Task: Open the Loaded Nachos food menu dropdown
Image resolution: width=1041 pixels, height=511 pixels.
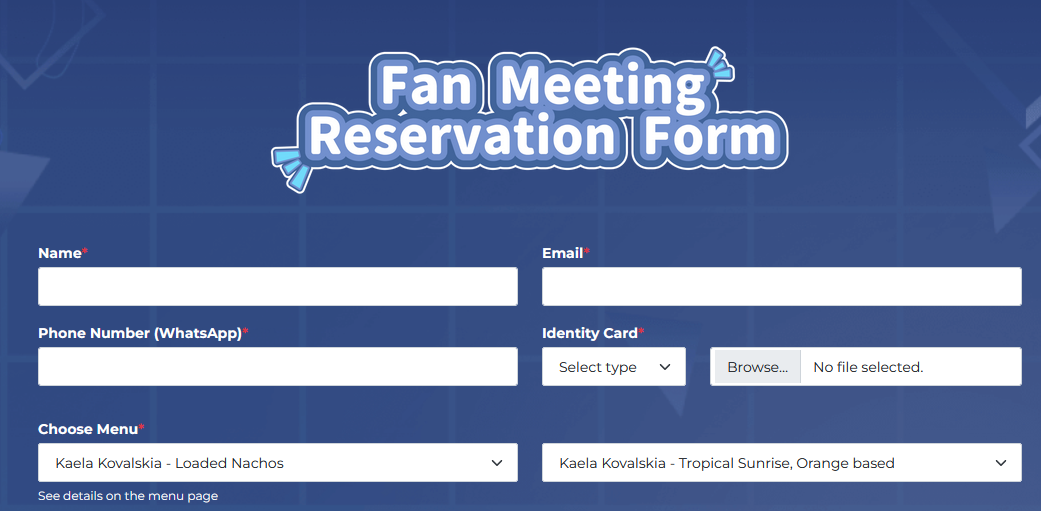Action: click(277, 463)
